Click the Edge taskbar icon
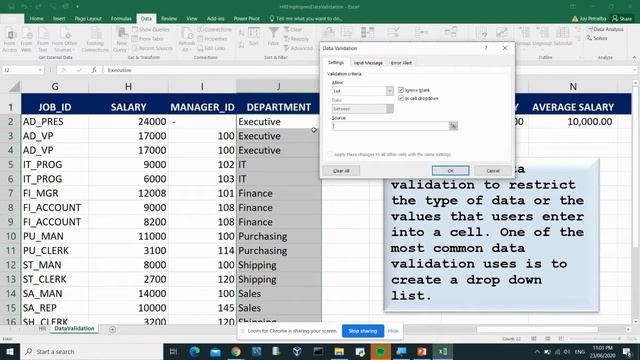Image resolution: width=640 pixels, height=360 pixels. click(195, 351)
